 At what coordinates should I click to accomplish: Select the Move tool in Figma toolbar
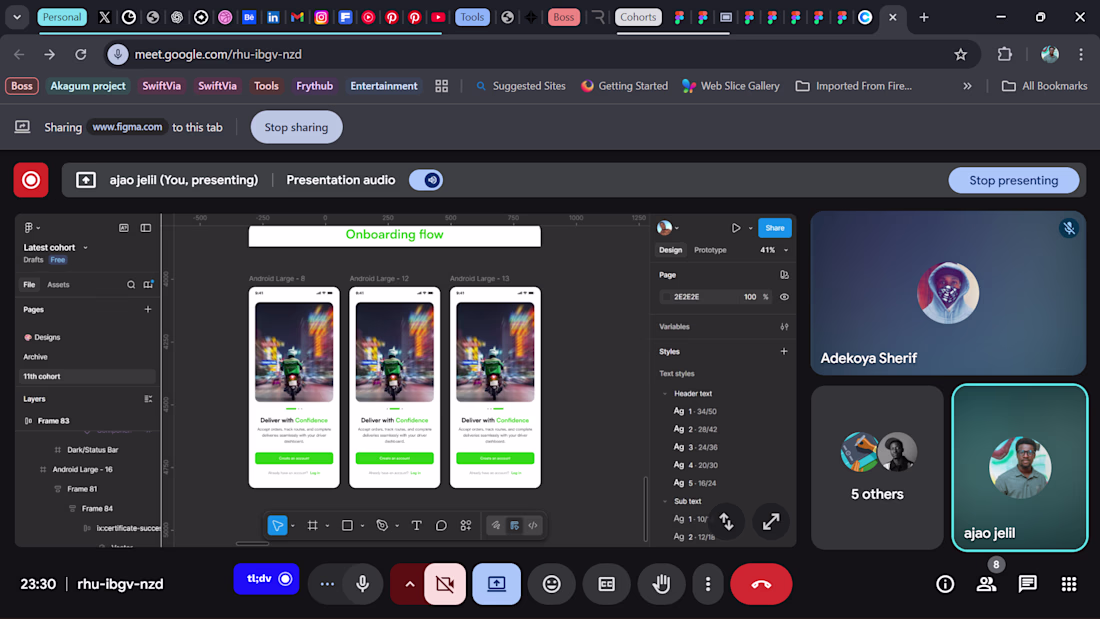tap(277, 525)
